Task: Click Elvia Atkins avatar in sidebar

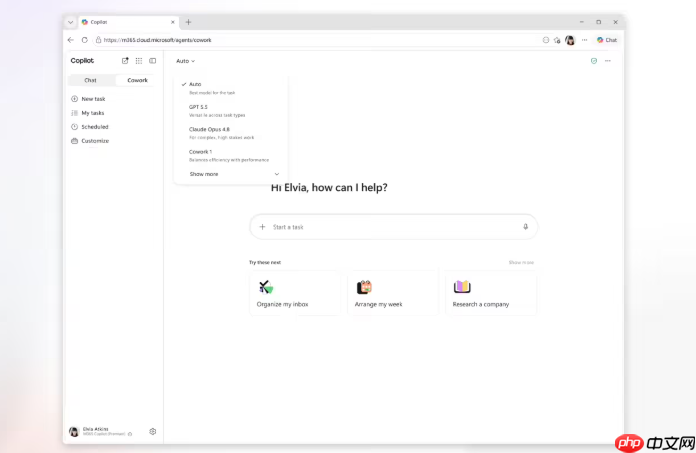Action: click(x=74, y=431)
